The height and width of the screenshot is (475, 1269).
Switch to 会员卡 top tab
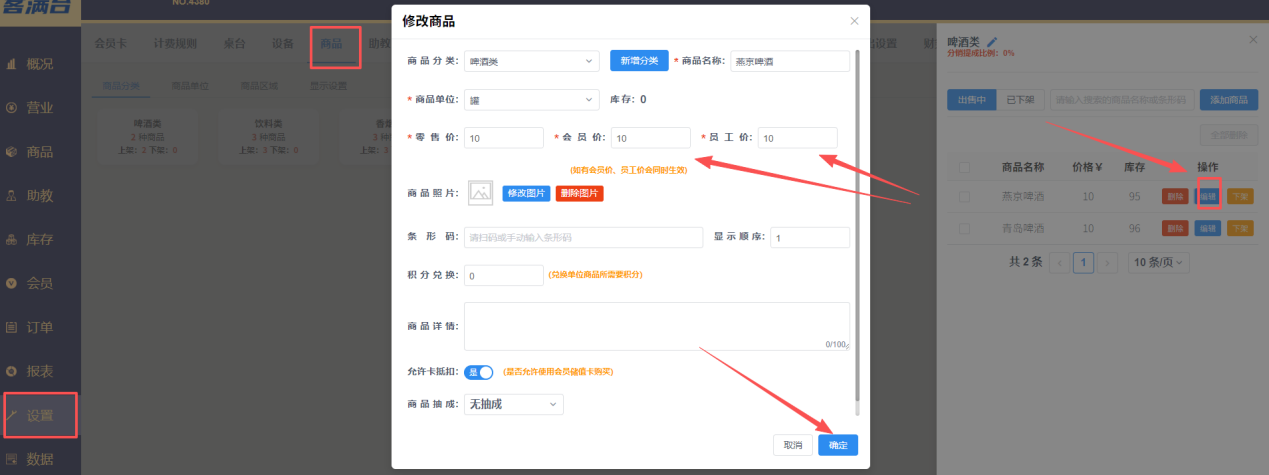pos(110,44)
